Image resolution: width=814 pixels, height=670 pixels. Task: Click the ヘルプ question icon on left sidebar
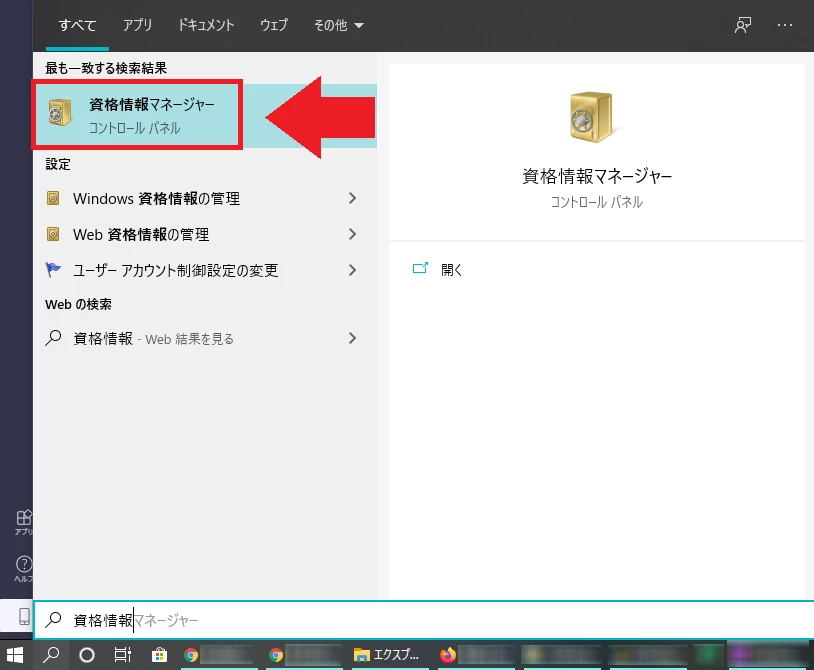click(x=23, y=569)
